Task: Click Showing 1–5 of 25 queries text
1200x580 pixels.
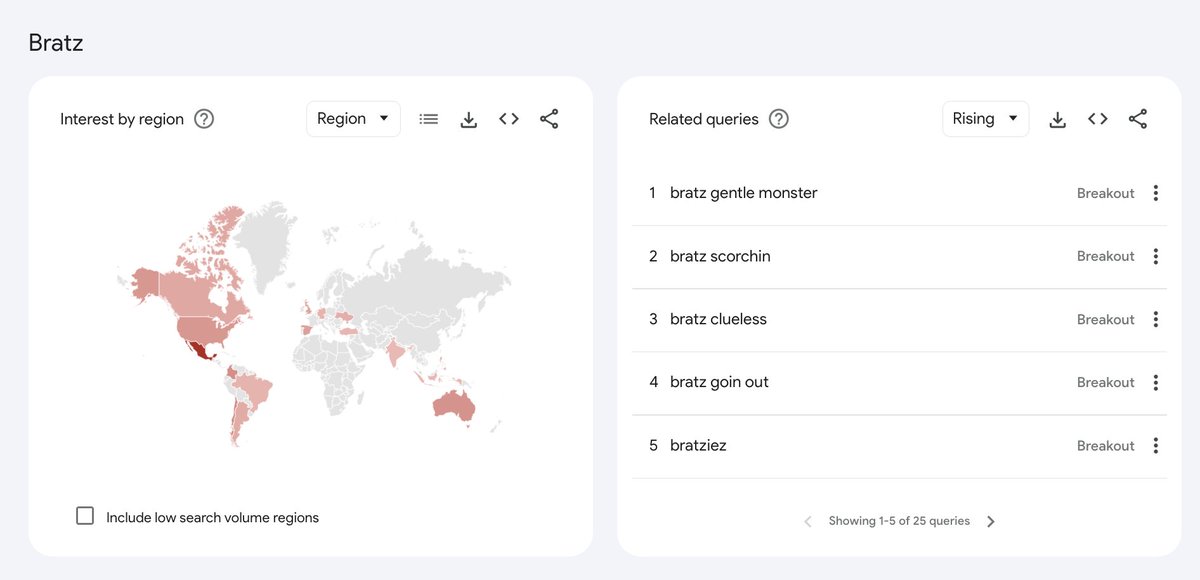Action: (899, 521)
